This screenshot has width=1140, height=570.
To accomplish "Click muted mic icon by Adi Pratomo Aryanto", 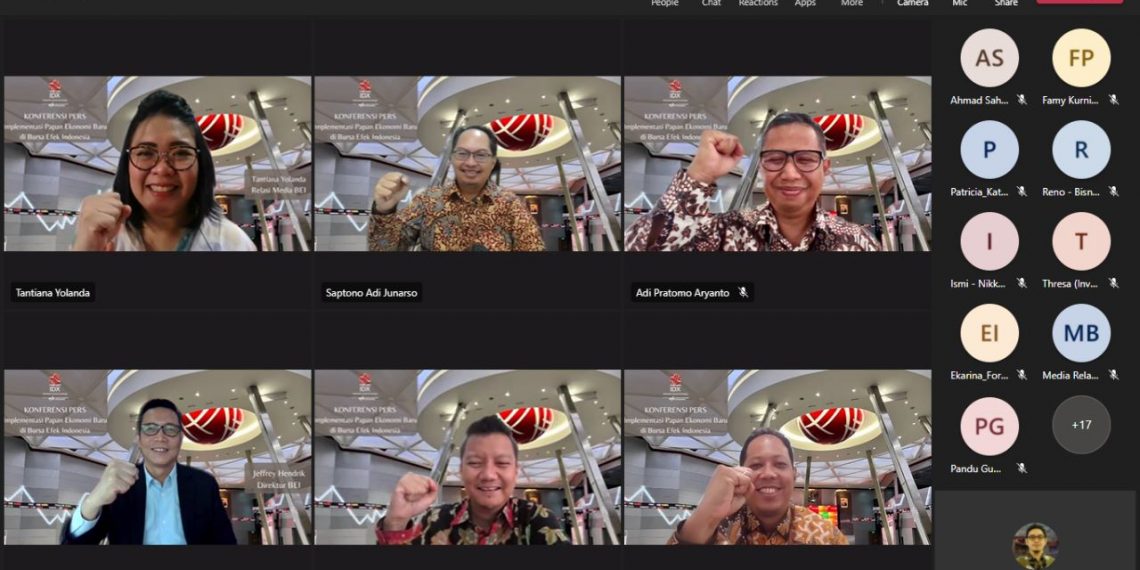I will click(743, 292).
